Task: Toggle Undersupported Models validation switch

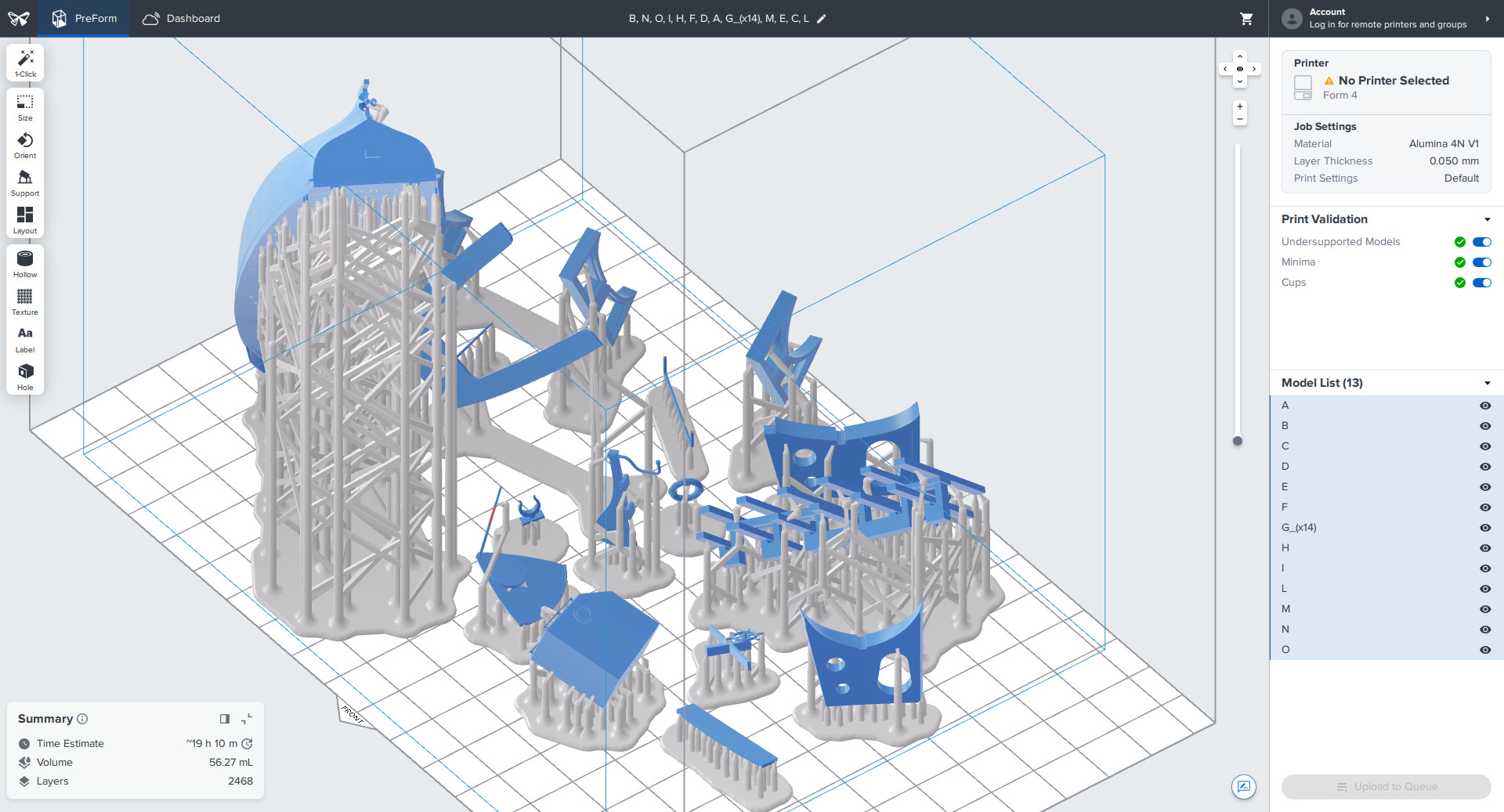Action: (1482, 242)
